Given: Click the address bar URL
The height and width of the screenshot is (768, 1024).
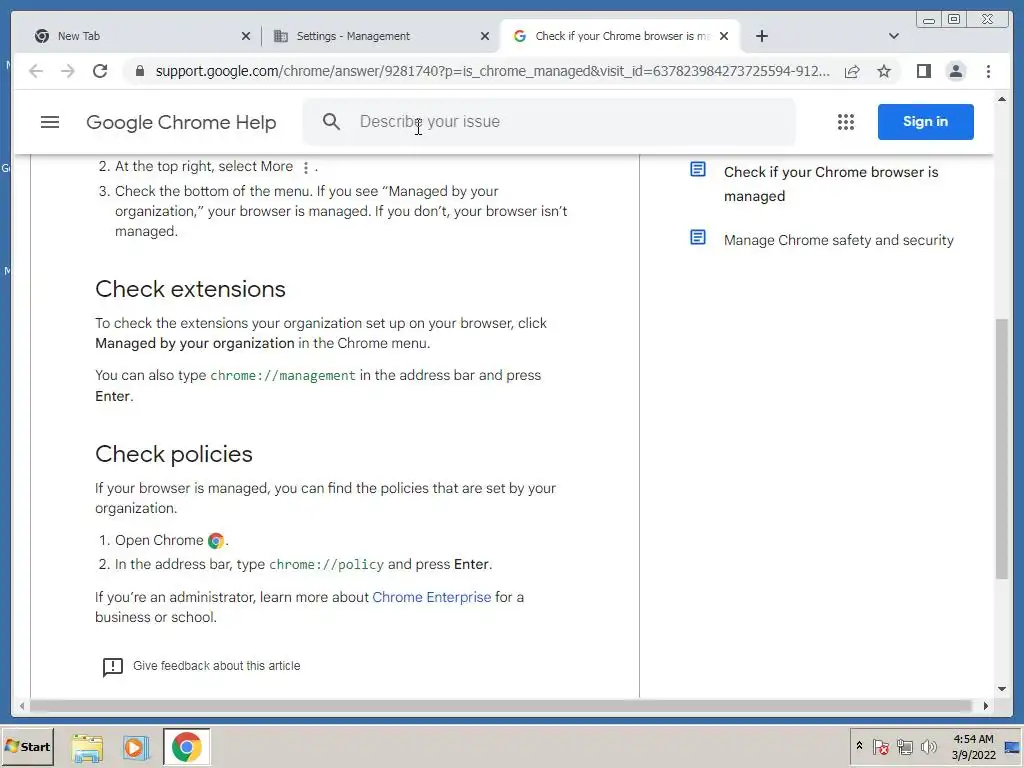Looking at the screenshot, I should 492,71.
